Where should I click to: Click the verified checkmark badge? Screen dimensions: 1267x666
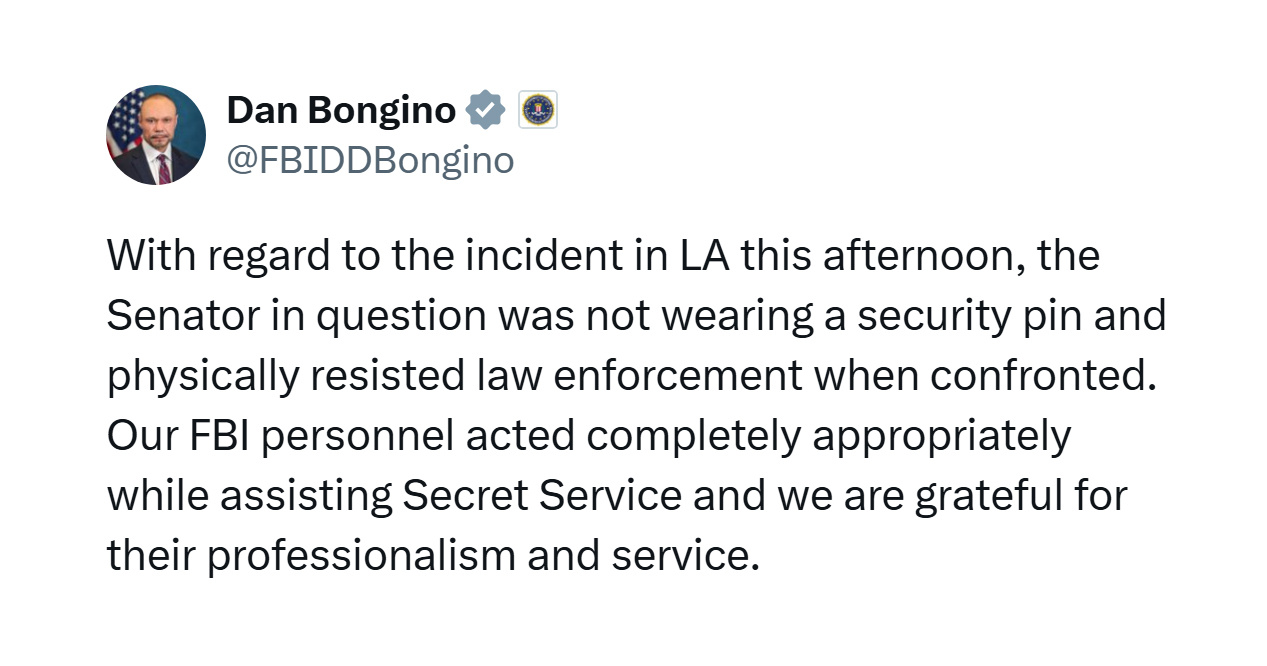click(x=487, y=110)
